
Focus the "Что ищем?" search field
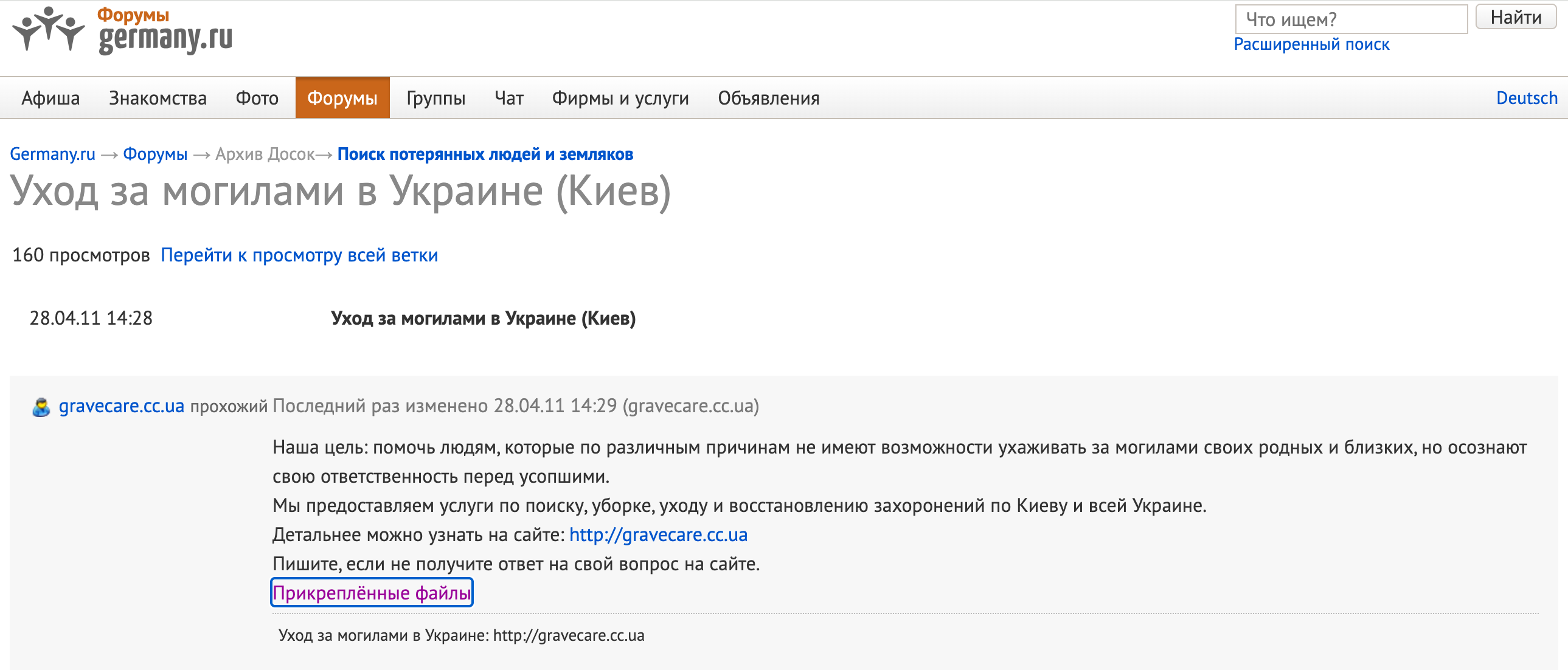[x=1351, y=19]
